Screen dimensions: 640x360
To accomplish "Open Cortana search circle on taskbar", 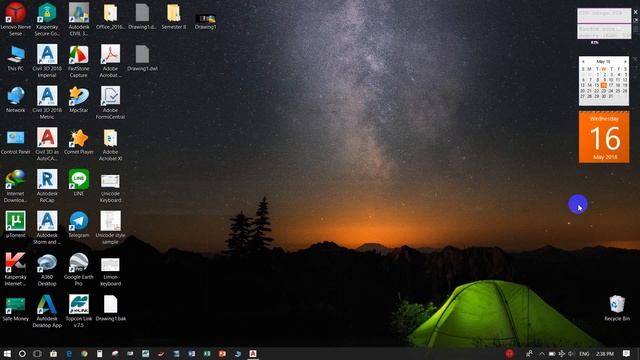I will click(22, 353).
